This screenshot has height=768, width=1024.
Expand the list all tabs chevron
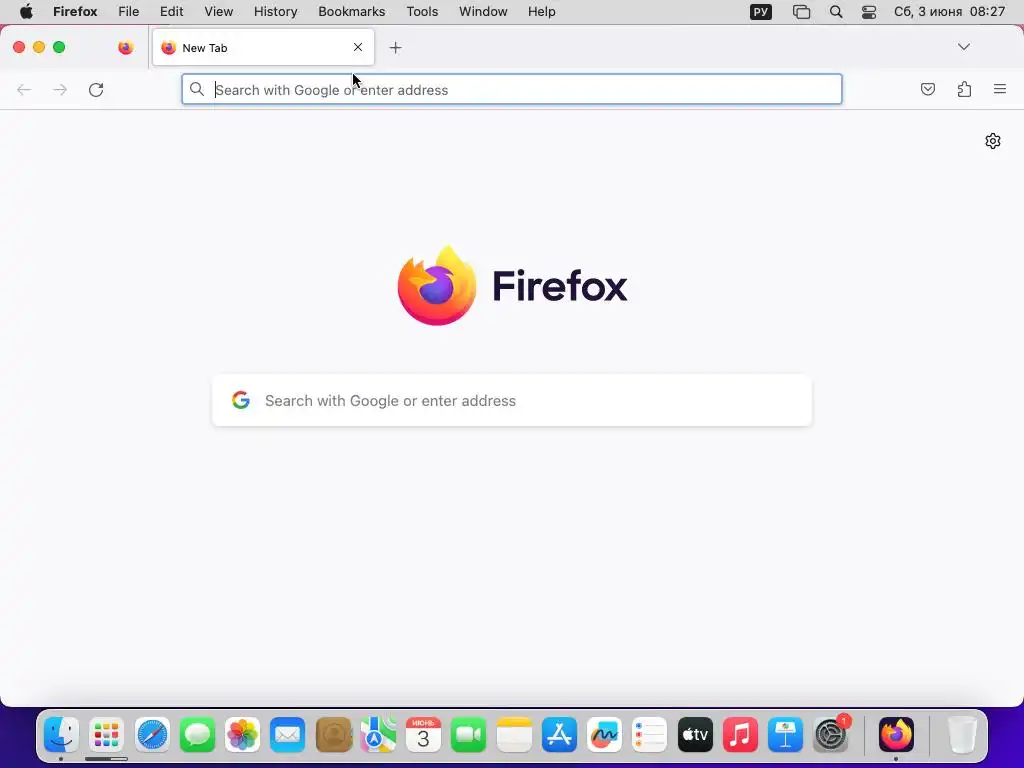[964, 47]
